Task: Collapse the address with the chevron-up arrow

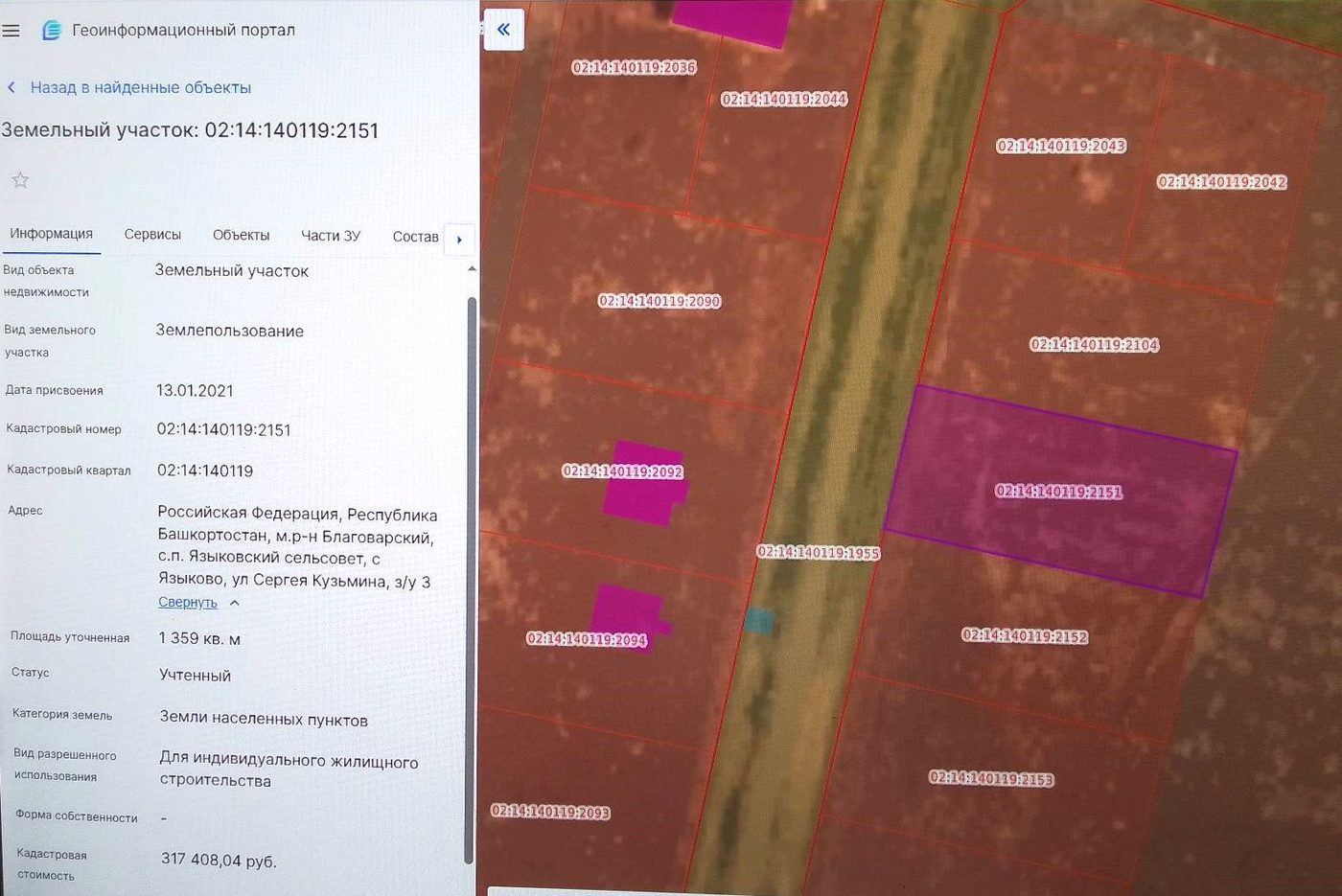Action: tap(234, 603)
